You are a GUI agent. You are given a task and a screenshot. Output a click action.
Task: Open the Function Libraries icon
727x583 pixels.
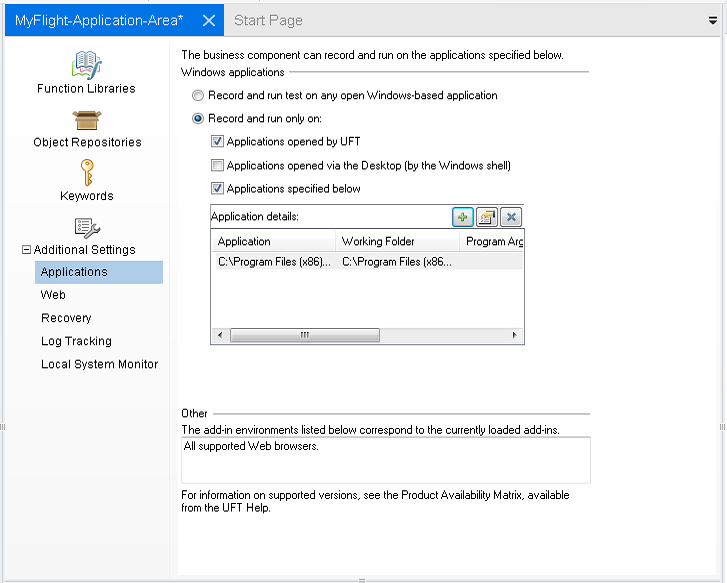86,65
